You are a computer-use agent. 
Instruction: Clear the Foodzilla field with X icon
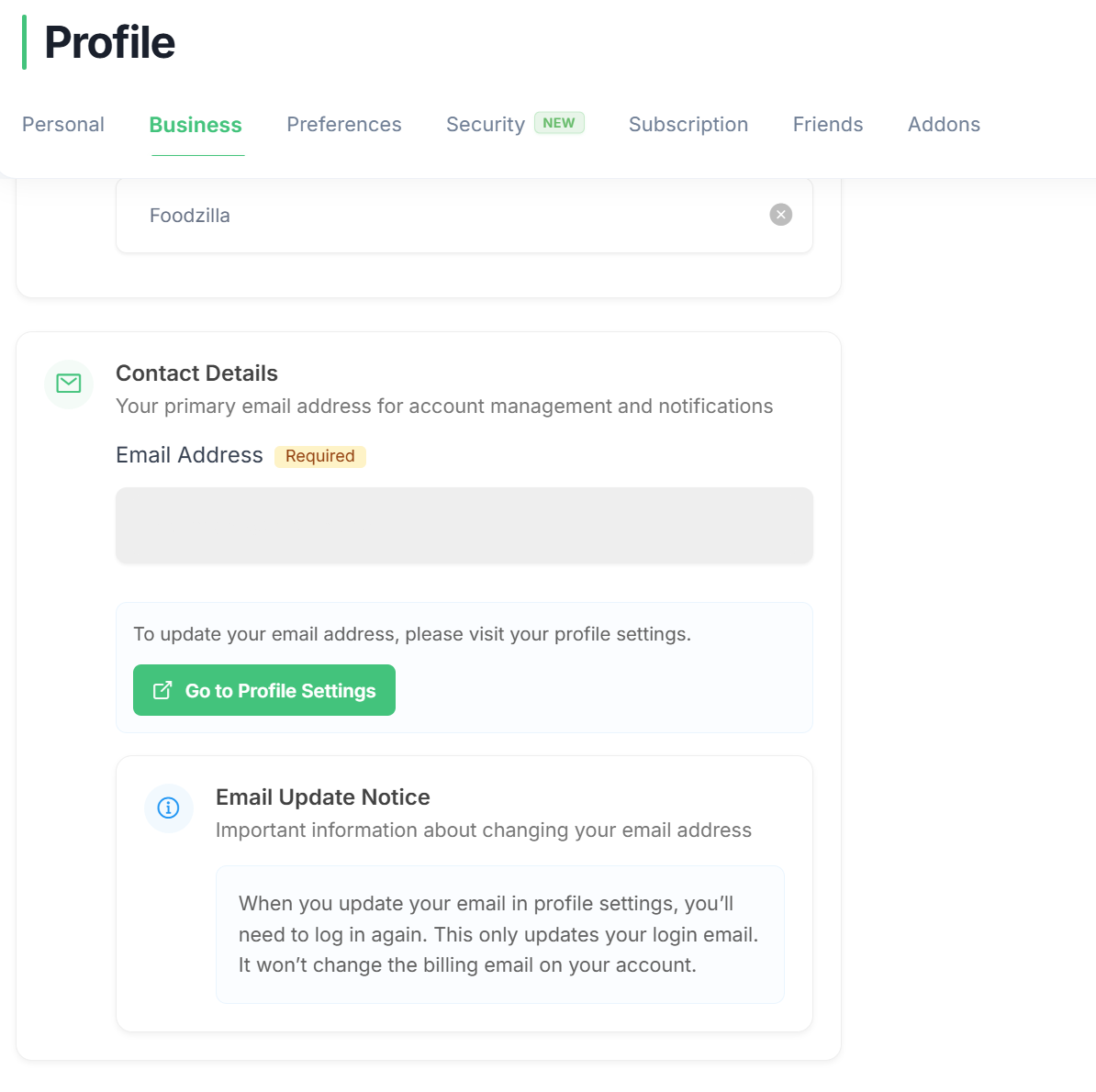(x=780, y=215)
